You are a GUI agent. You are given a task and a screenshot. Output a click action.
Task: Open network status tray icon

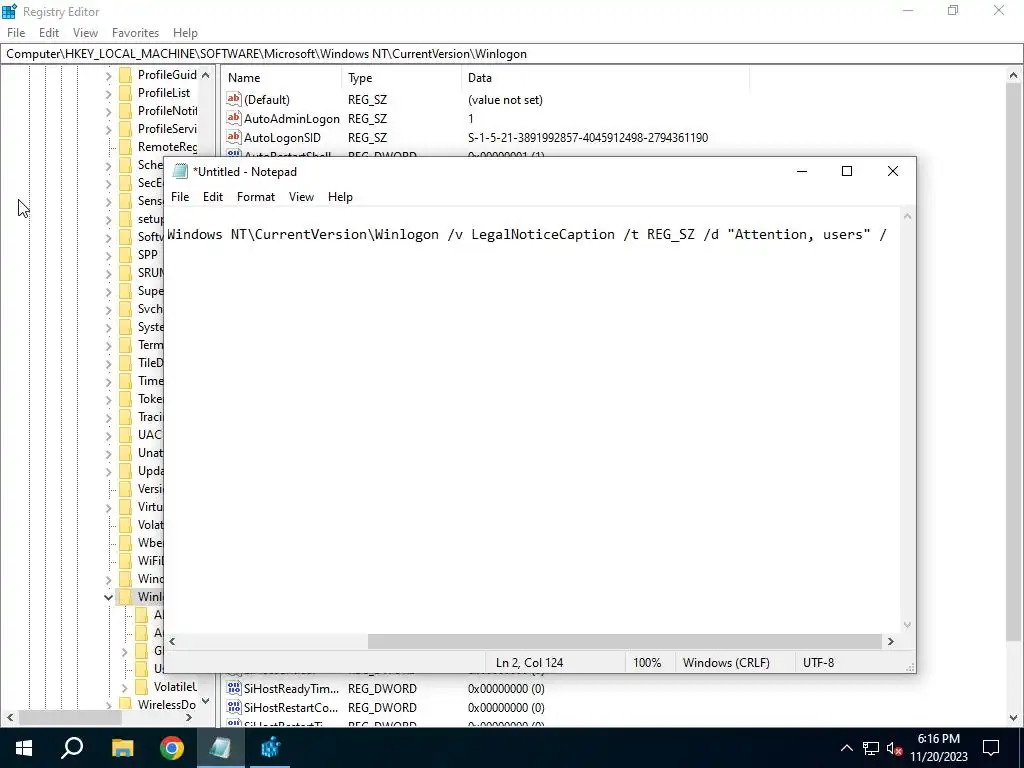[x=871, y=748]
